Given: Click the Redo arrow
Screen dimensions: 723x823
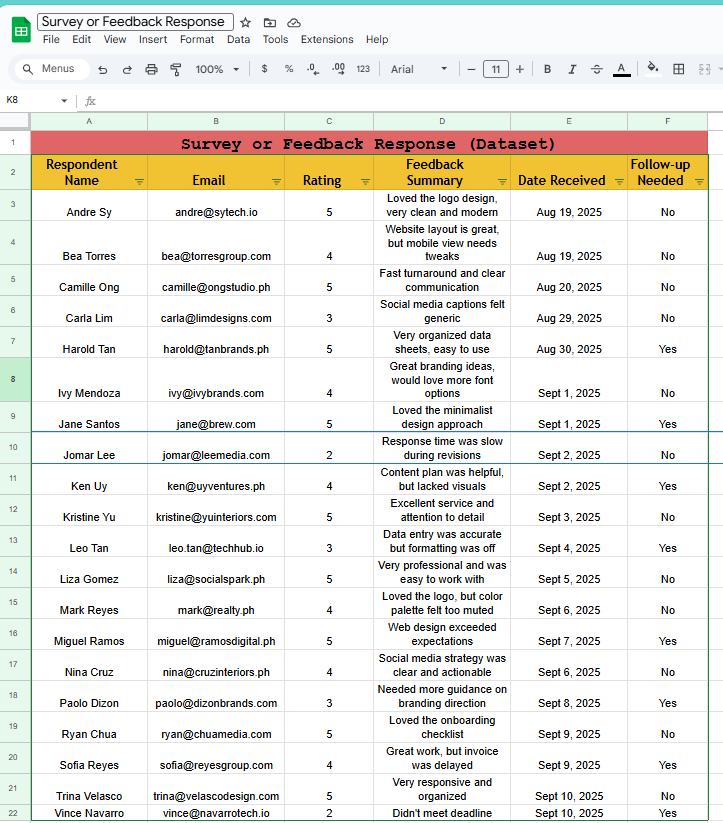Looking at the screenshot, I should [127, 69].
